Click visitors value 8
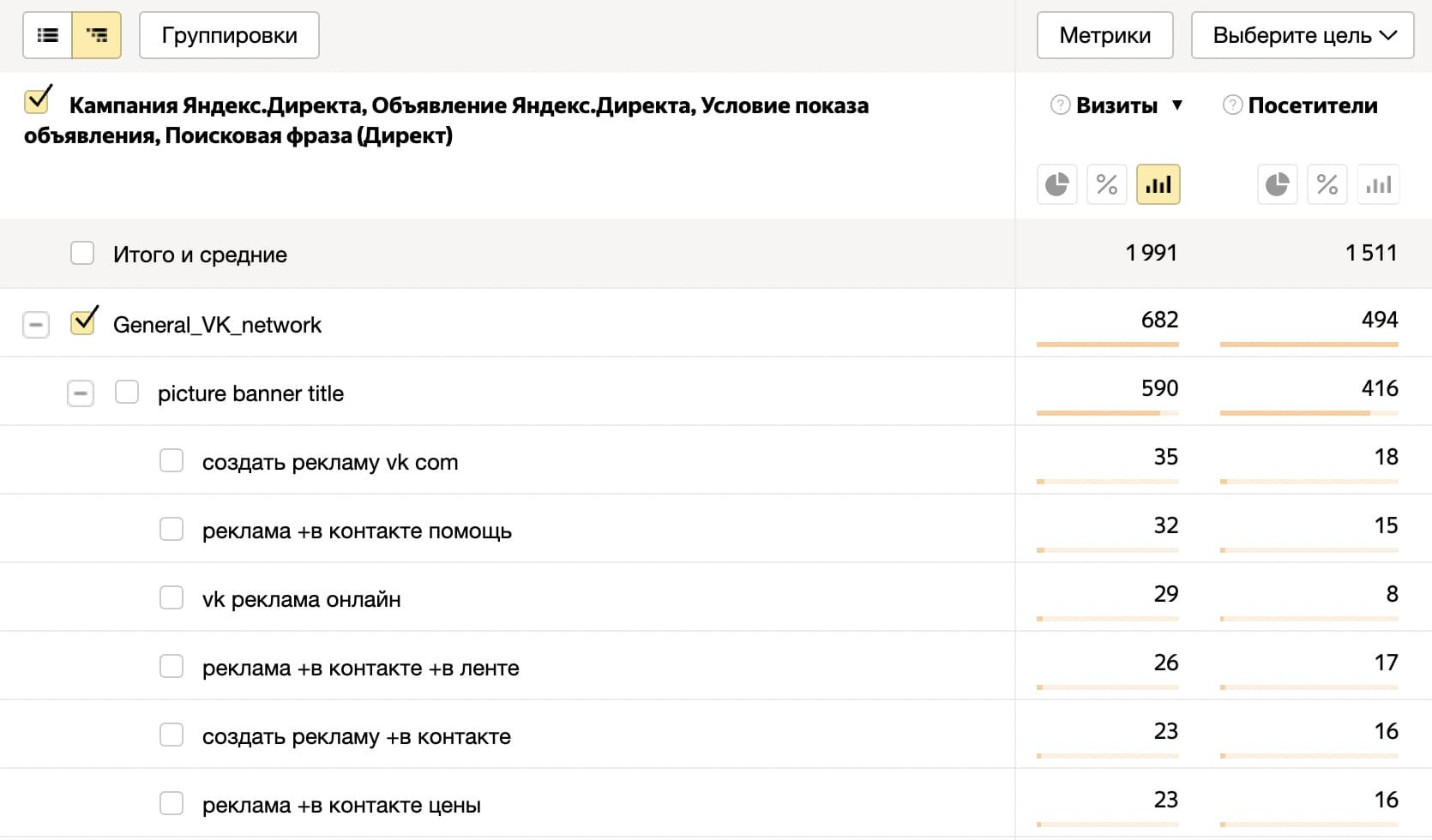The image size is (1432, 840). [x=1393, y=594]
